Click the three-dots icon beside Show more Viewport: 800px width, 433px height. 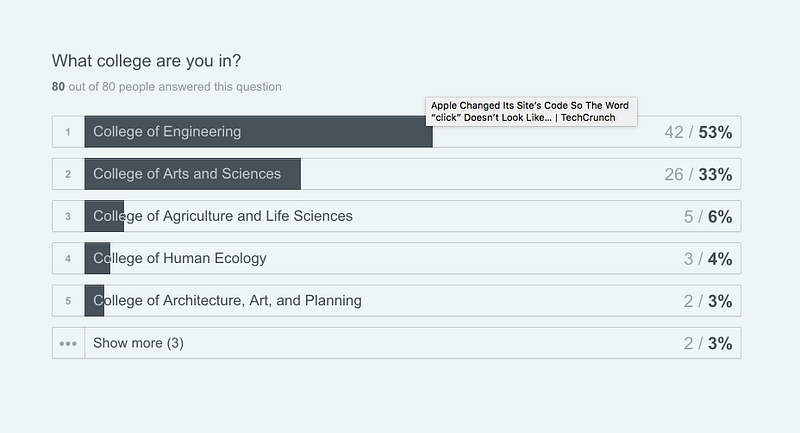[68, 343]
